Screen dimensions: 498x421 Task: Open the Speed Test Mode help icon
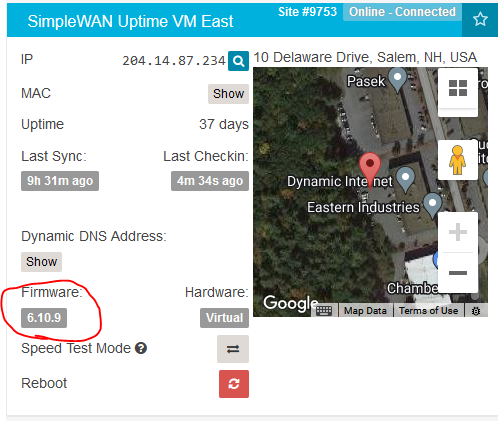pyautogui.click(x=141, y=348)
